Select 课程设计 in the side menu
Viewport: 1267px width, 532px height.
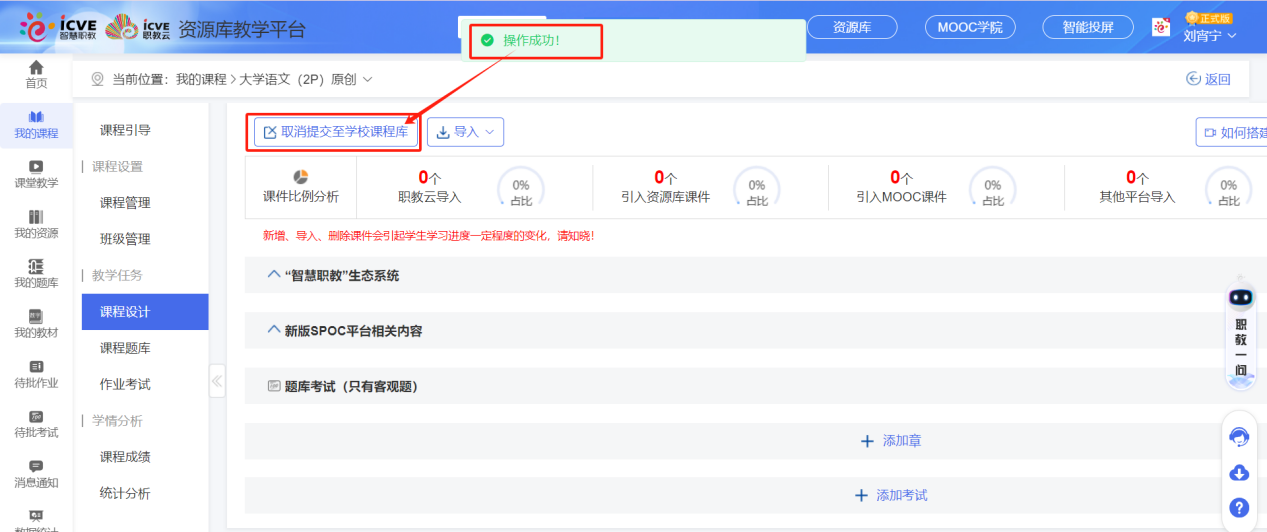(145, 312)
